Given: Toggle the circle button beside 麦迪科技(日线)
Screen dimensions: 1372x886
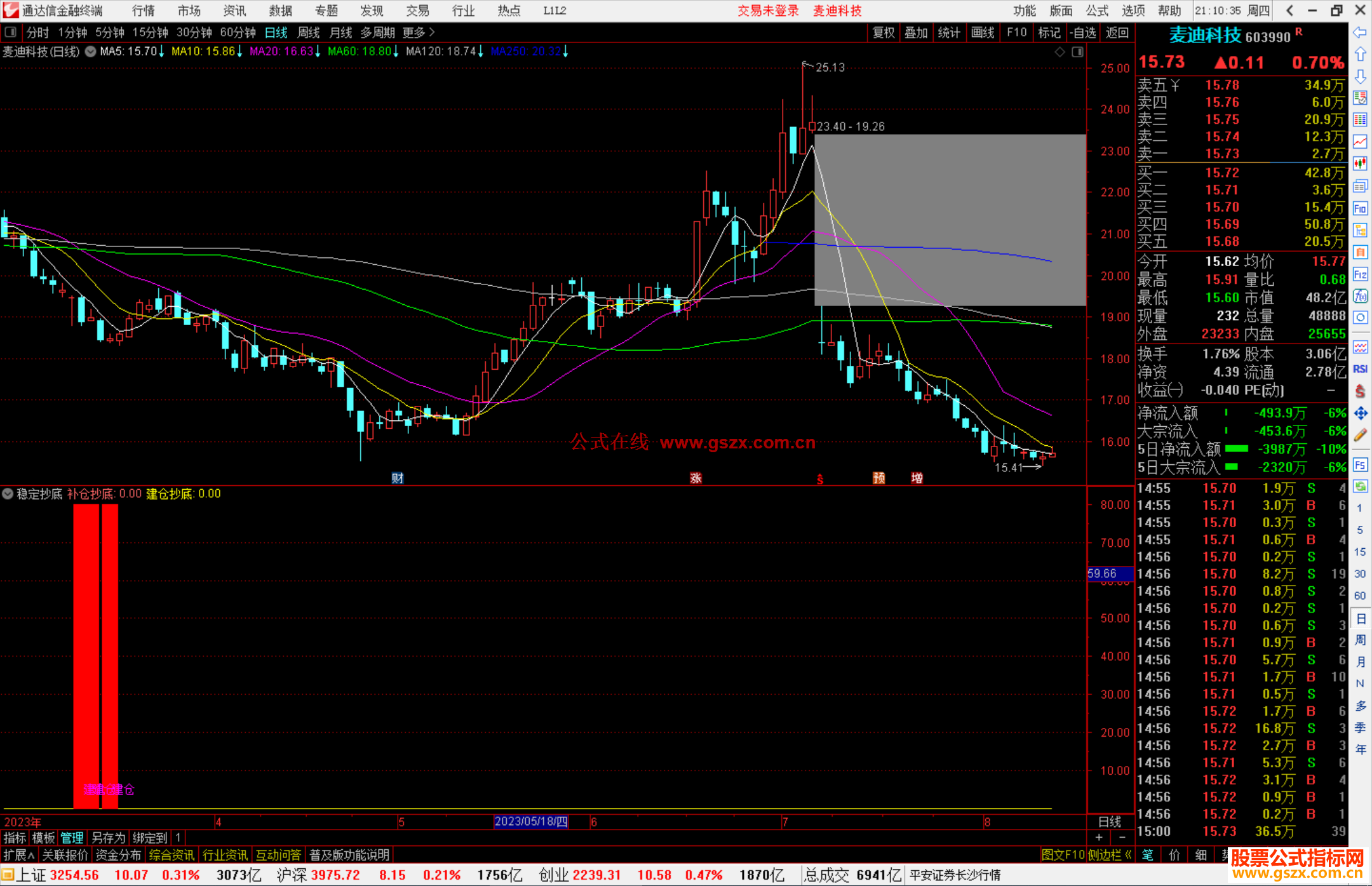Looking at the screenshot, I should pos(90,51).
